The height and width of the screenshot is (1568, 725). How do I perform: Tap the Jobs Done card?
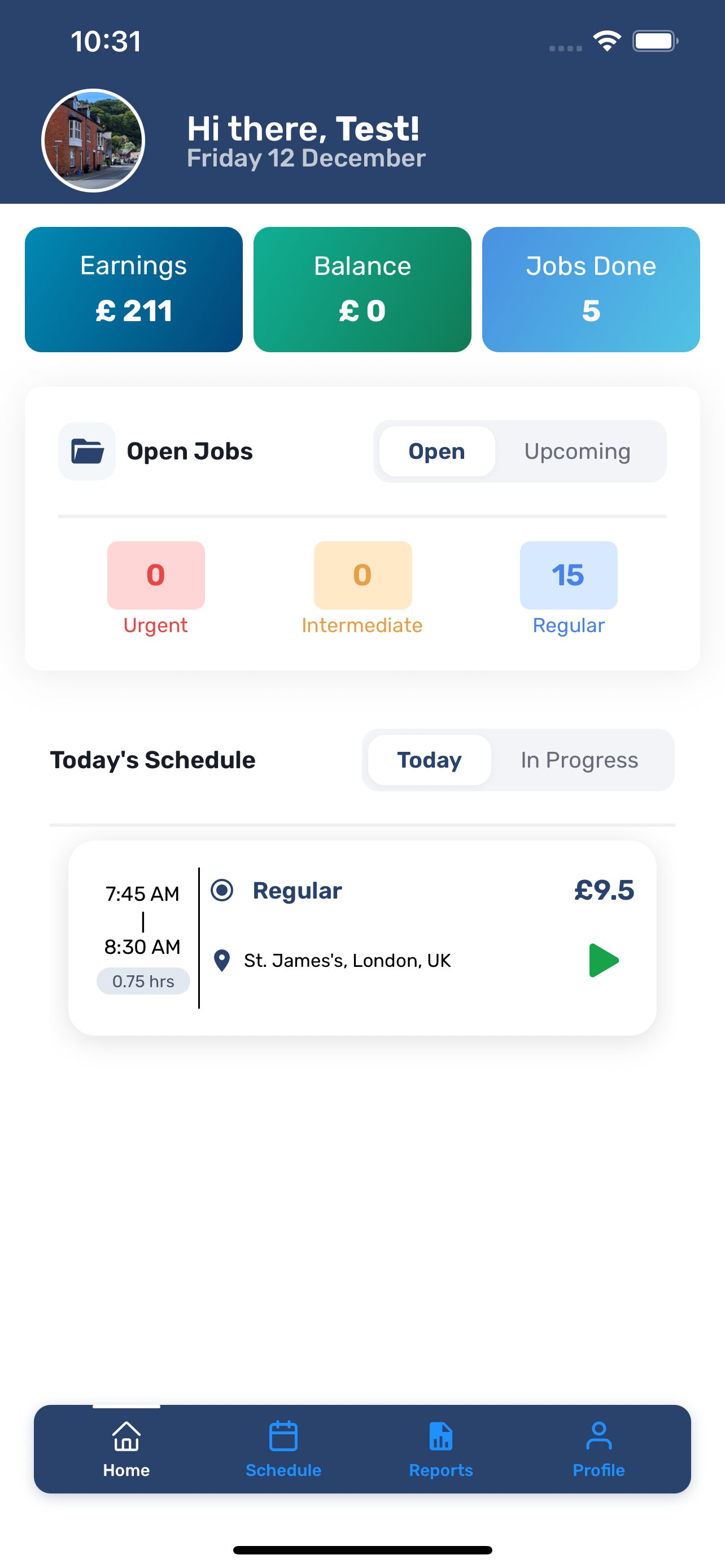coord(591,289)
